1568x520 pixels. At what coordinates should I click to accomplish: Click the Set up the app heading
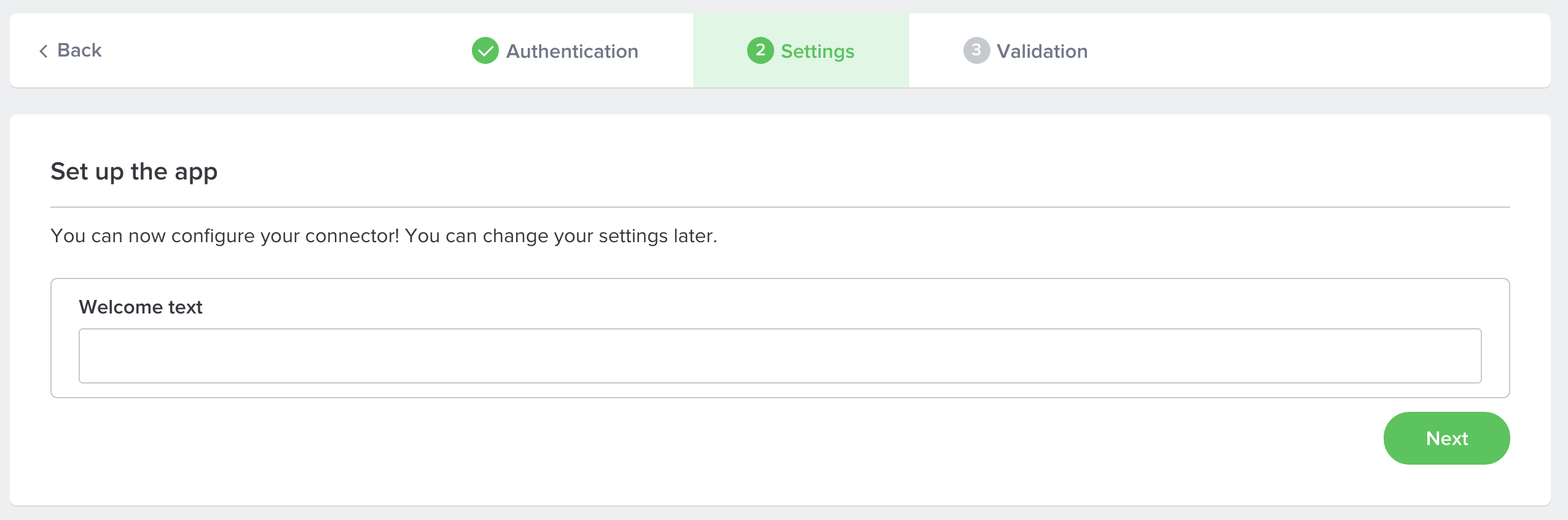point(134,171)
